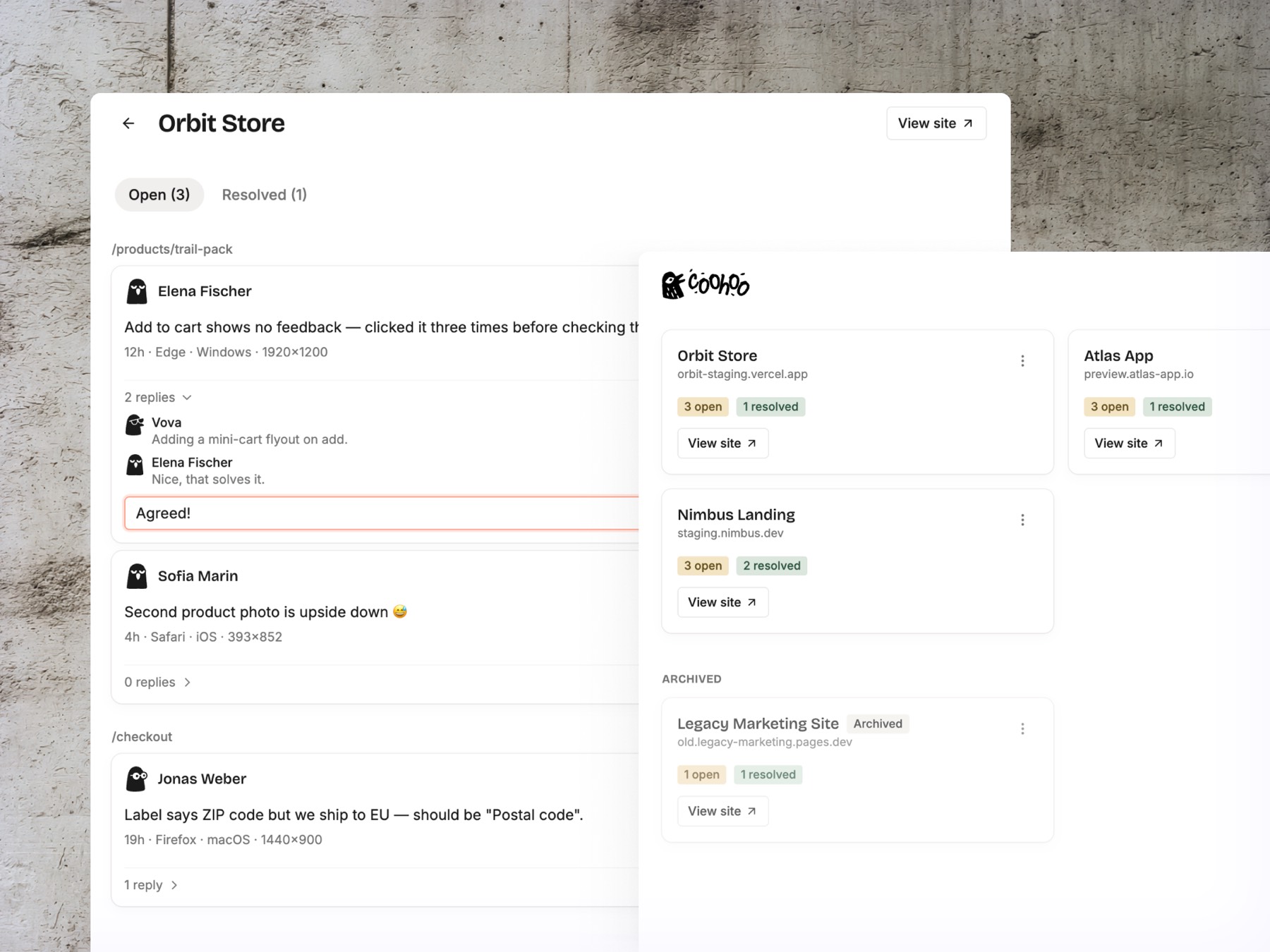The image size is (1270, 952).
Task: Click the '1 resolved' badge on Orbit Store card
Action: 770,407
